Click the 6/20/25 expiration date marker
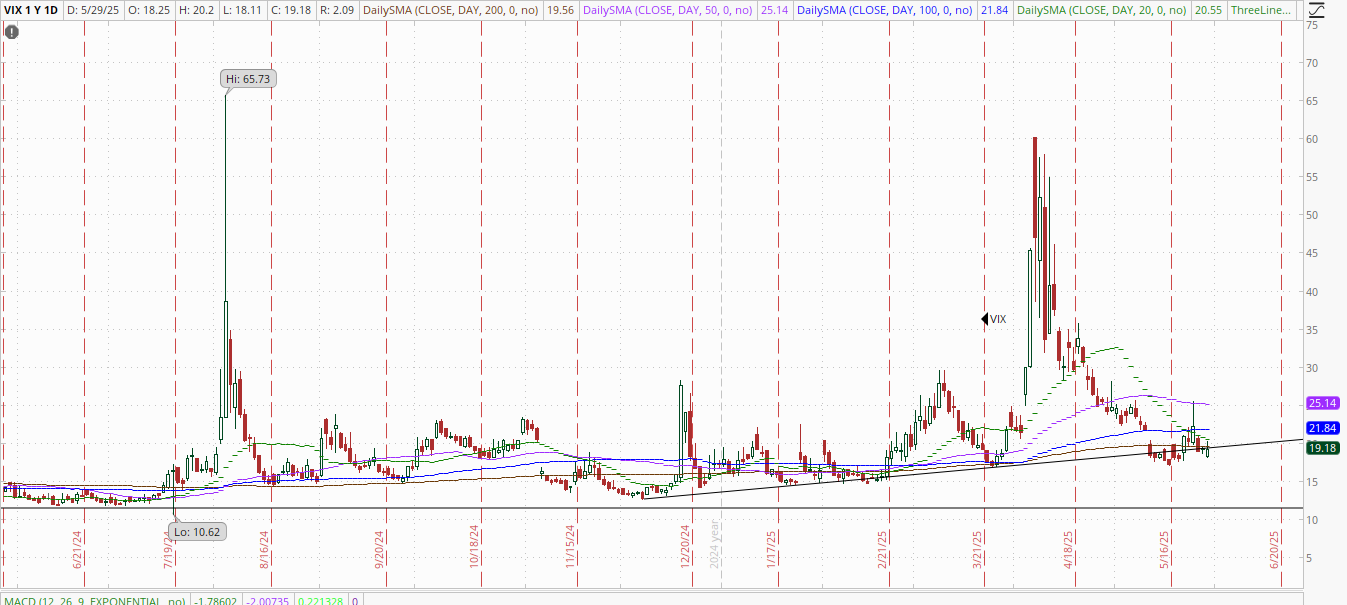This screenshot has width=1347, height=605. tap(1275, 549)
